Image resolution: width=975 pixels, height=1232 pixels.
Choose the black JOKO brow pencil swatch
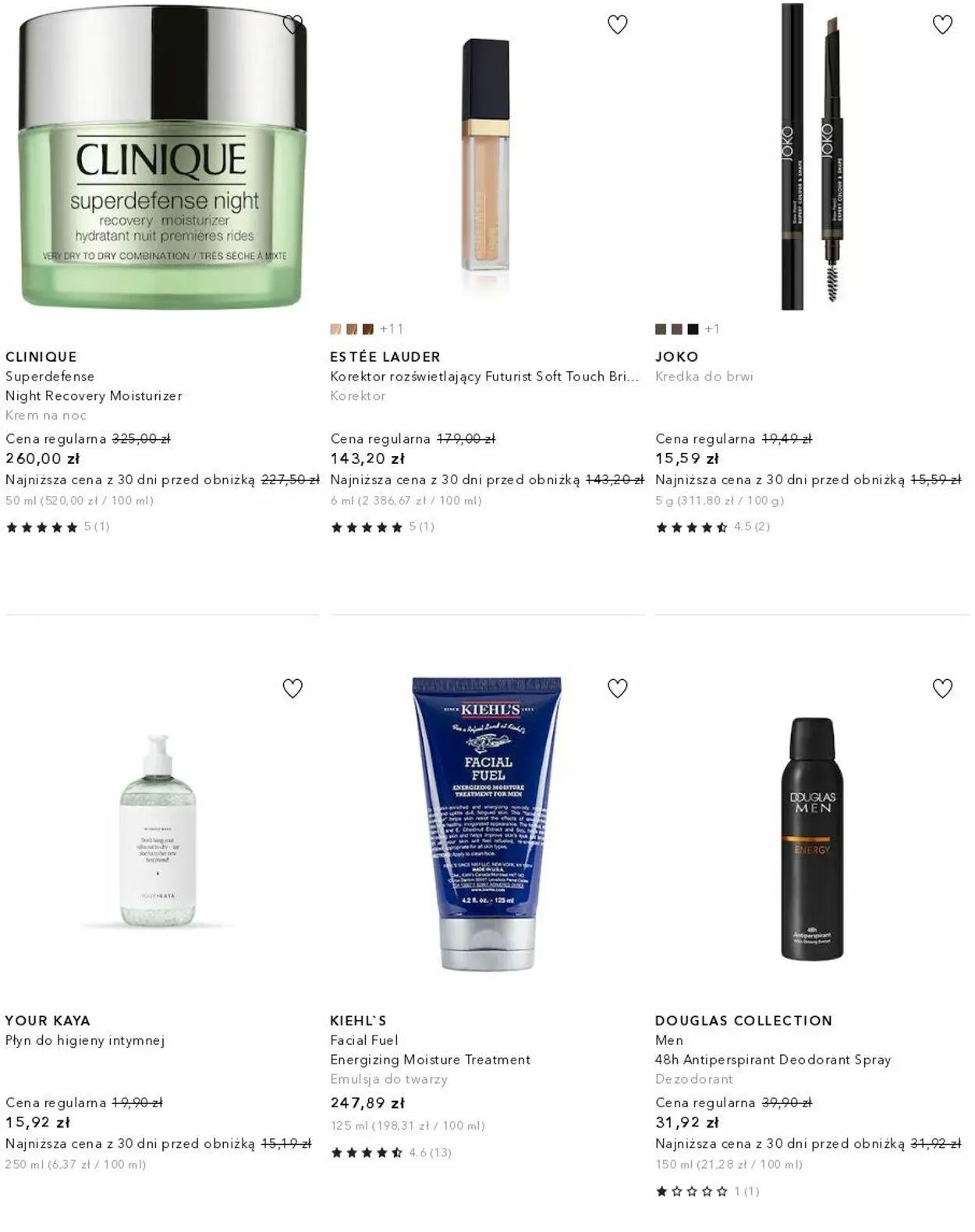(x=693, y=329)
